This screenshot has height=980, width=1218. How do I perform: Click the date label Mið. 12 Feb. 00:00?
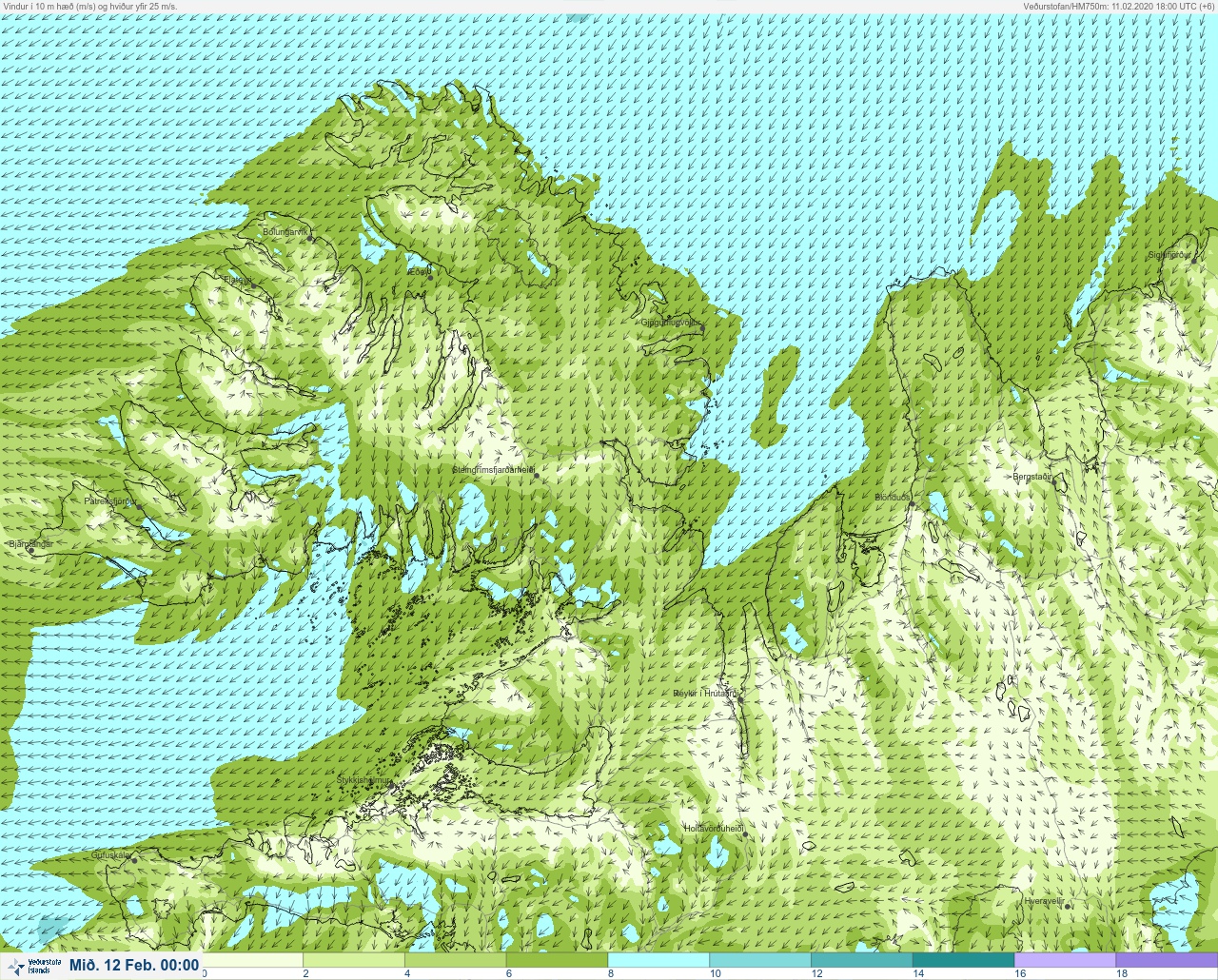point(134,966)
